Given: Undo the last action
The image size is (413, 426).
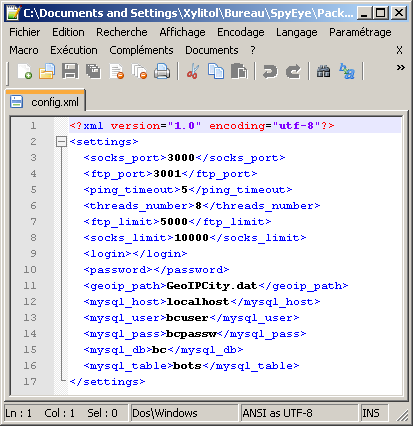Looking at the screenshot, I should [x=270, y=71].
